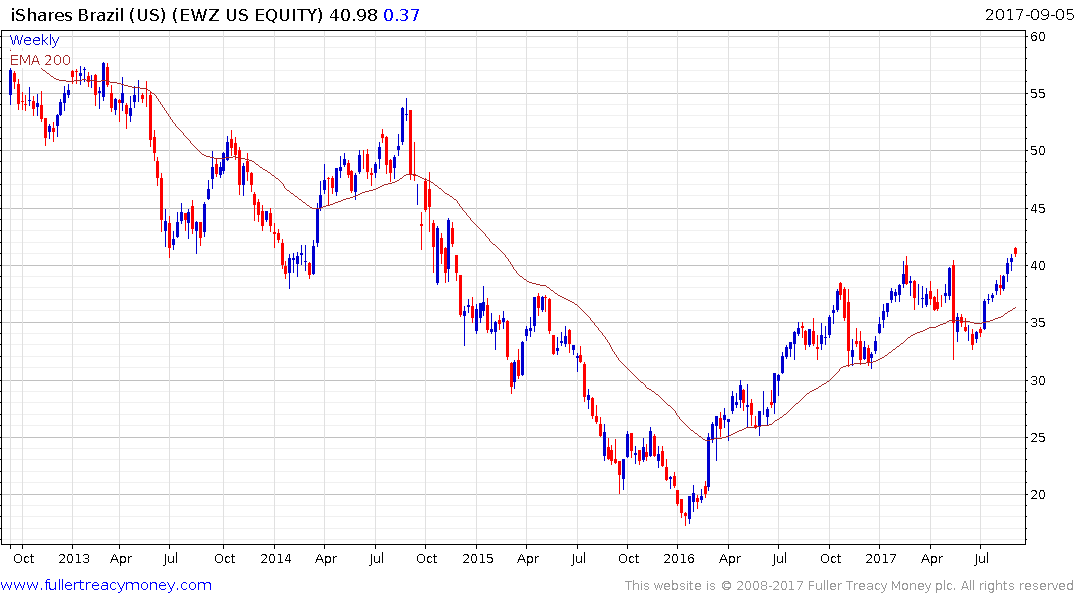Click the 2015 year label on time axis
Viewport: 1075px width, 600px height.
click(478, 558)
